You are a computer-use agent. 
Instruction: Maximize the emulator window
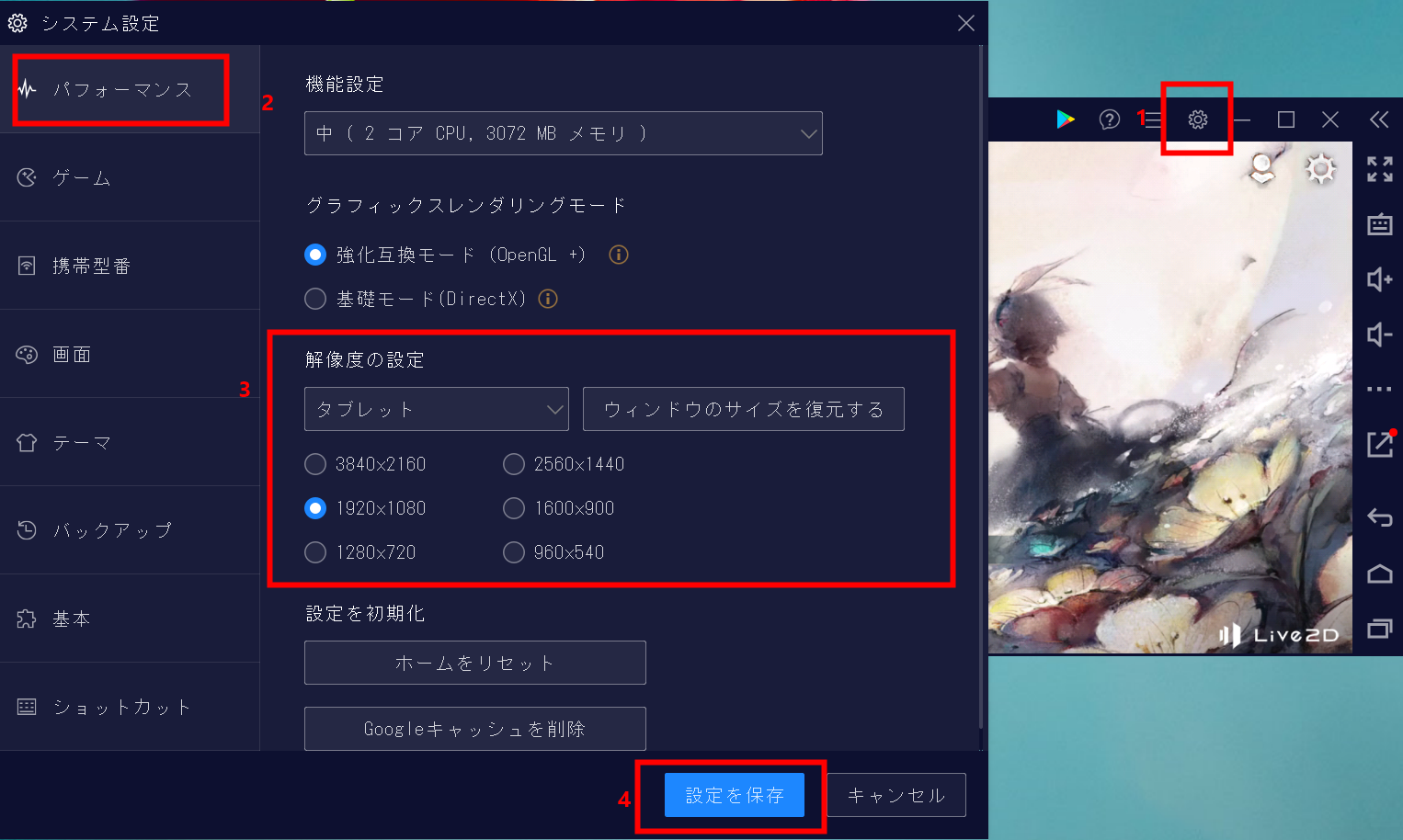coord(1286,119)
